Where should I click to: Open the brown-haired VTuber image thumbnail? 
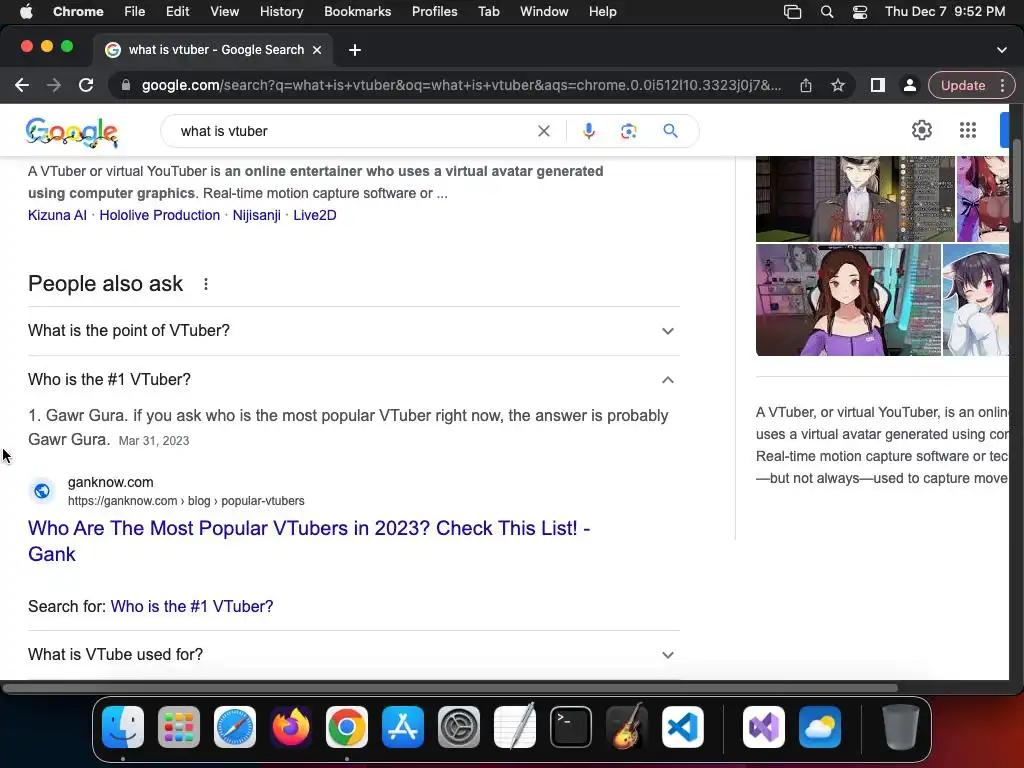point(848,300)
